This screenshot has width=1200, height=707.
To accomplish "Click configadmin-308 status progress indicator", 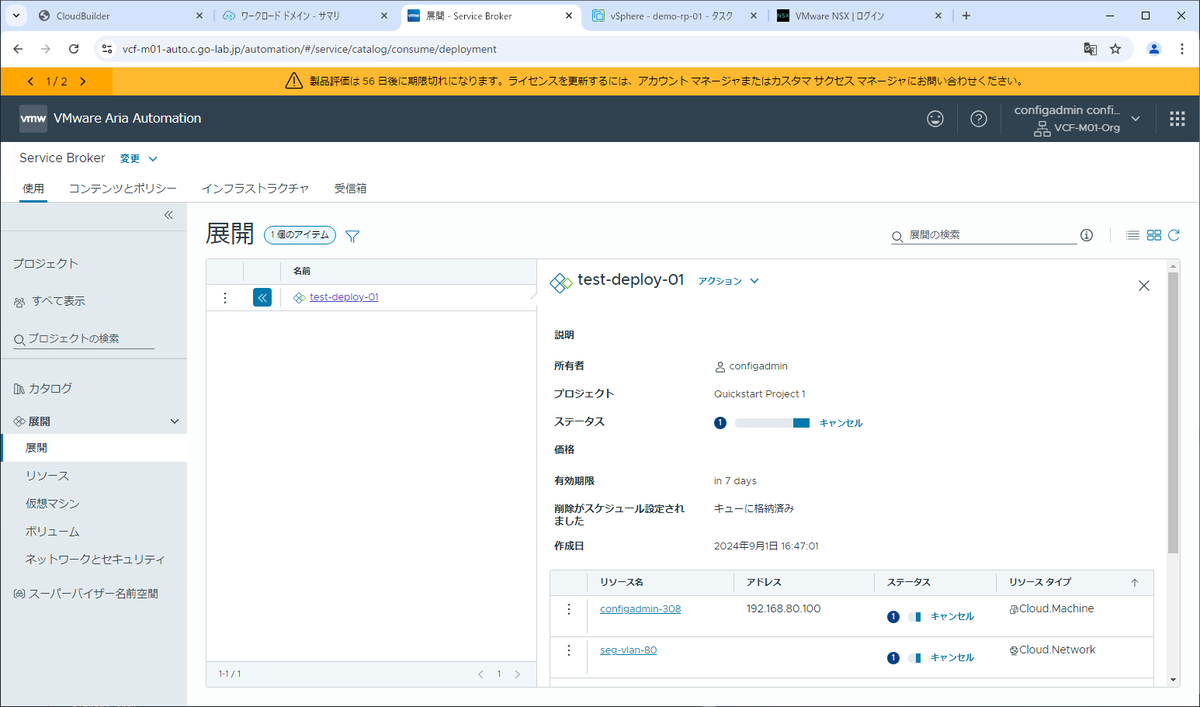I will pos(914,616).
